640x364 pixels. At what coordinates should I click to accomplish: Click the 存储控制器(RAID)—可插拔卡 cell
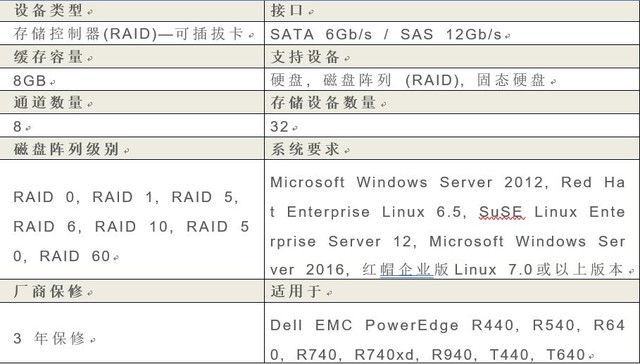point(132,33)
